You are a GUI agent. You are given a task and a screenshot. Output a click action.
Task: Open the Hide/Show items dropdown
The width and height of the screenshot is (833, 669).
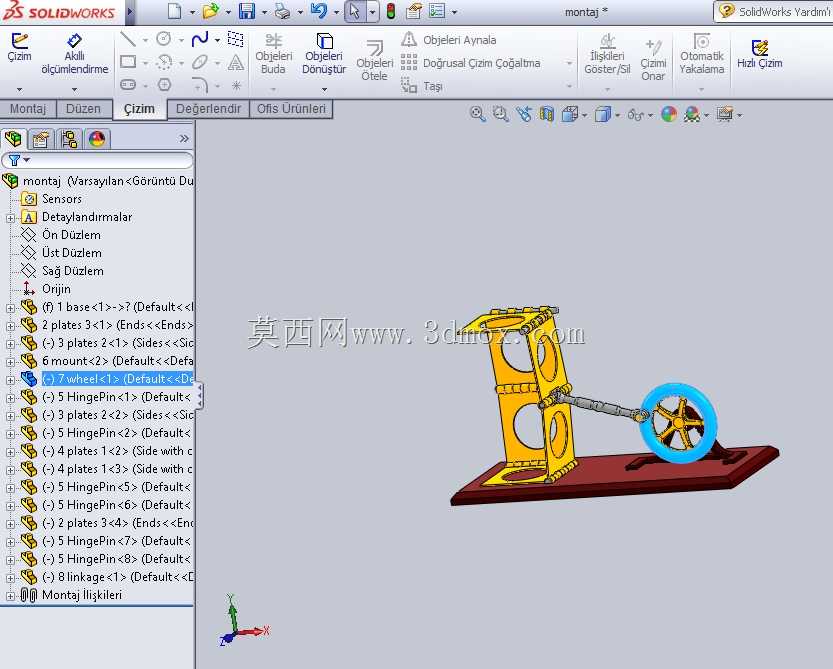pyautogui.click(x=650, y=115)
